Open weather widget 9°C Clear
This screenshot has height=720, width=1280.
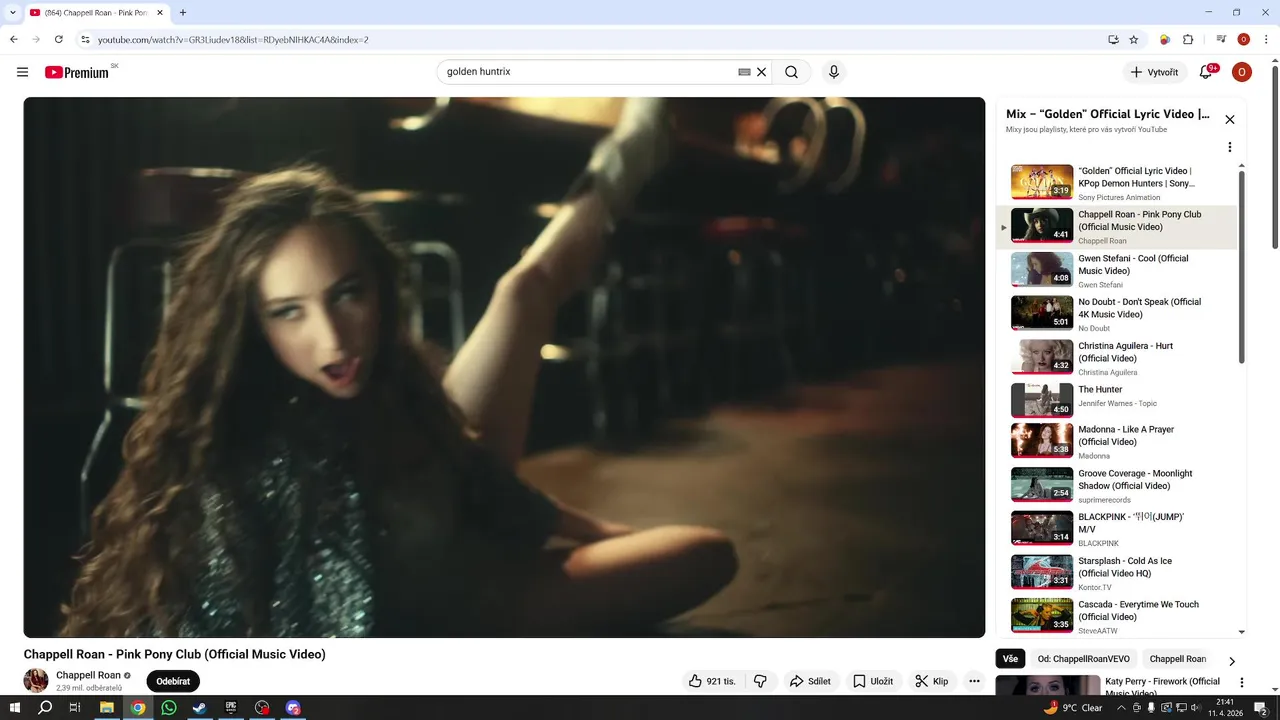(1074, 707)
